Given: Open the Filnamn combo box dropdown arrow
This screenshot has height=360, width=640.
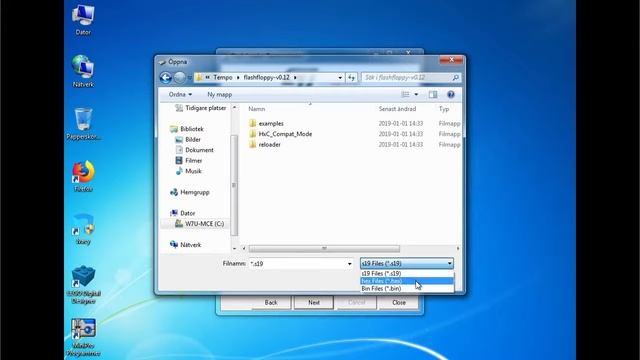Looking at the screenshot, I should pos(349,264).
